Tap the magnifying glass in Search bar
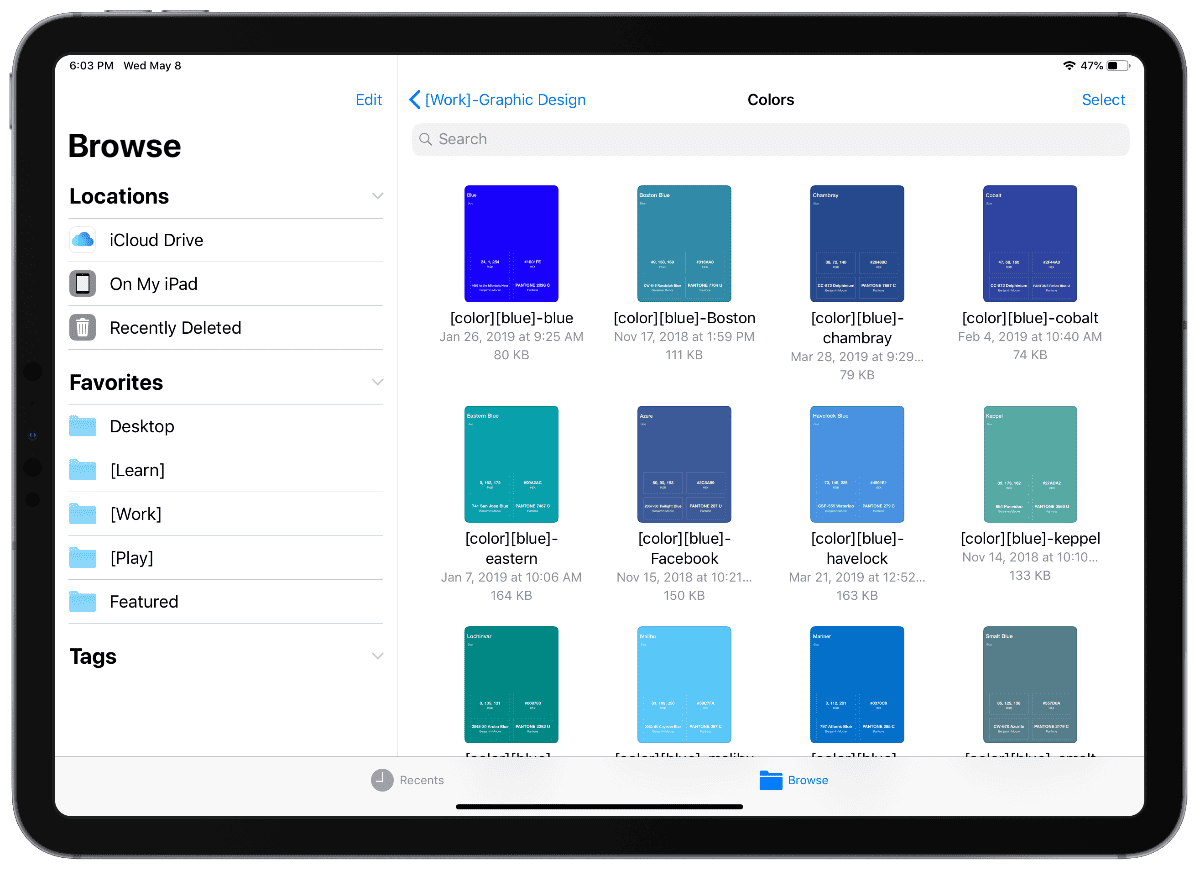This screenshot has width=1200, height=871. pyautogui.click(x=426, y=139)
